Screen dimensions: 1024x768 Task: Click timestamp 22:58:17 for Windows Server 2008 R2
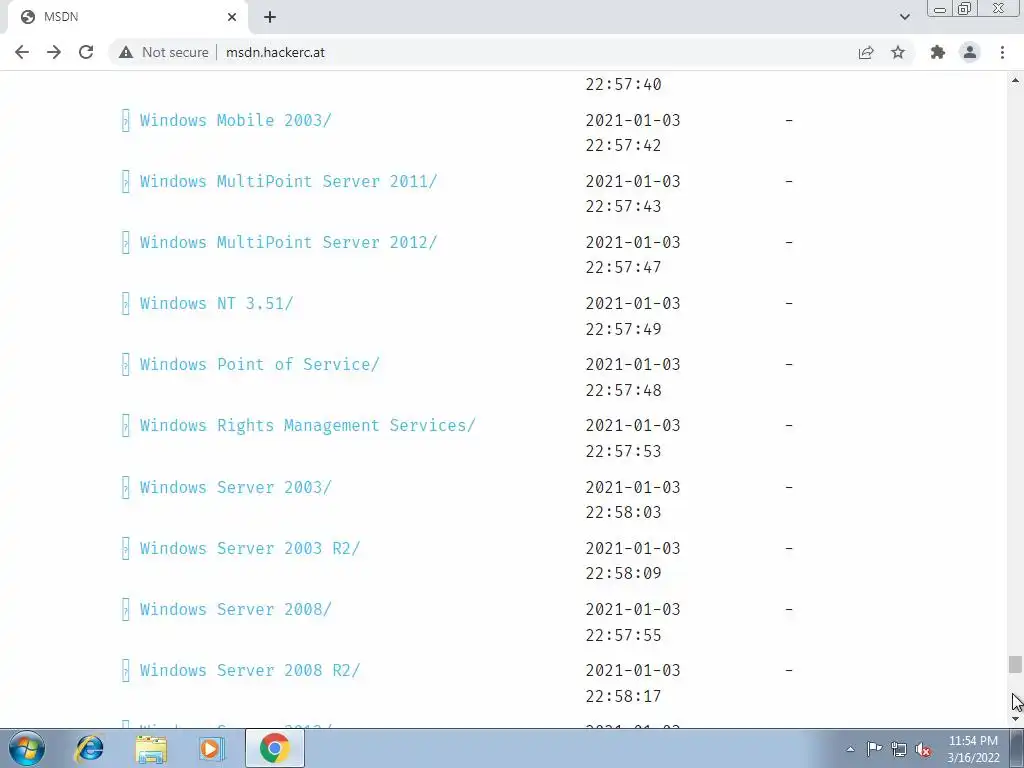coord(623,696)
